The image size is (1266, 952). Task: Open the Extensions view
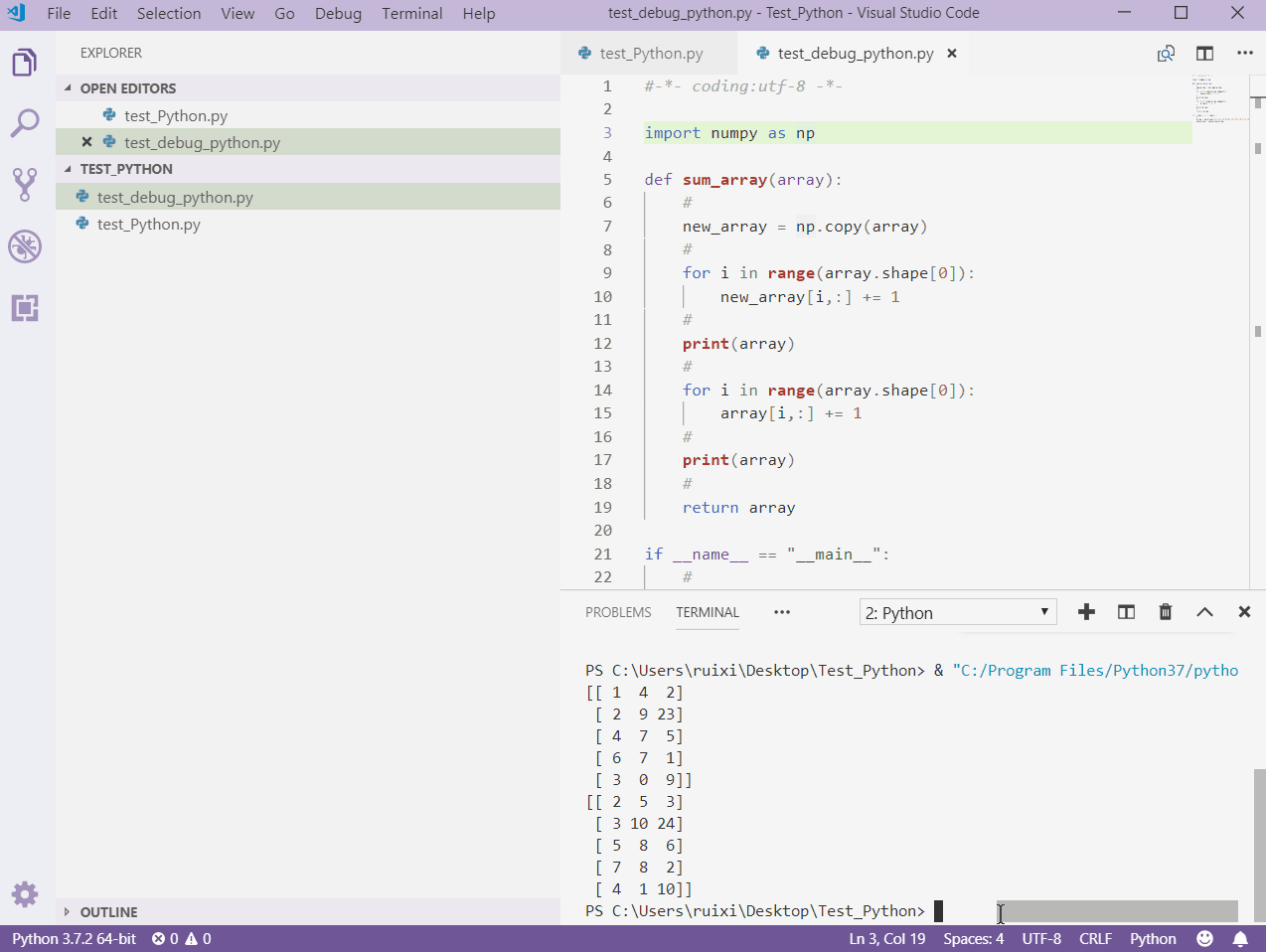pos(25,308)
